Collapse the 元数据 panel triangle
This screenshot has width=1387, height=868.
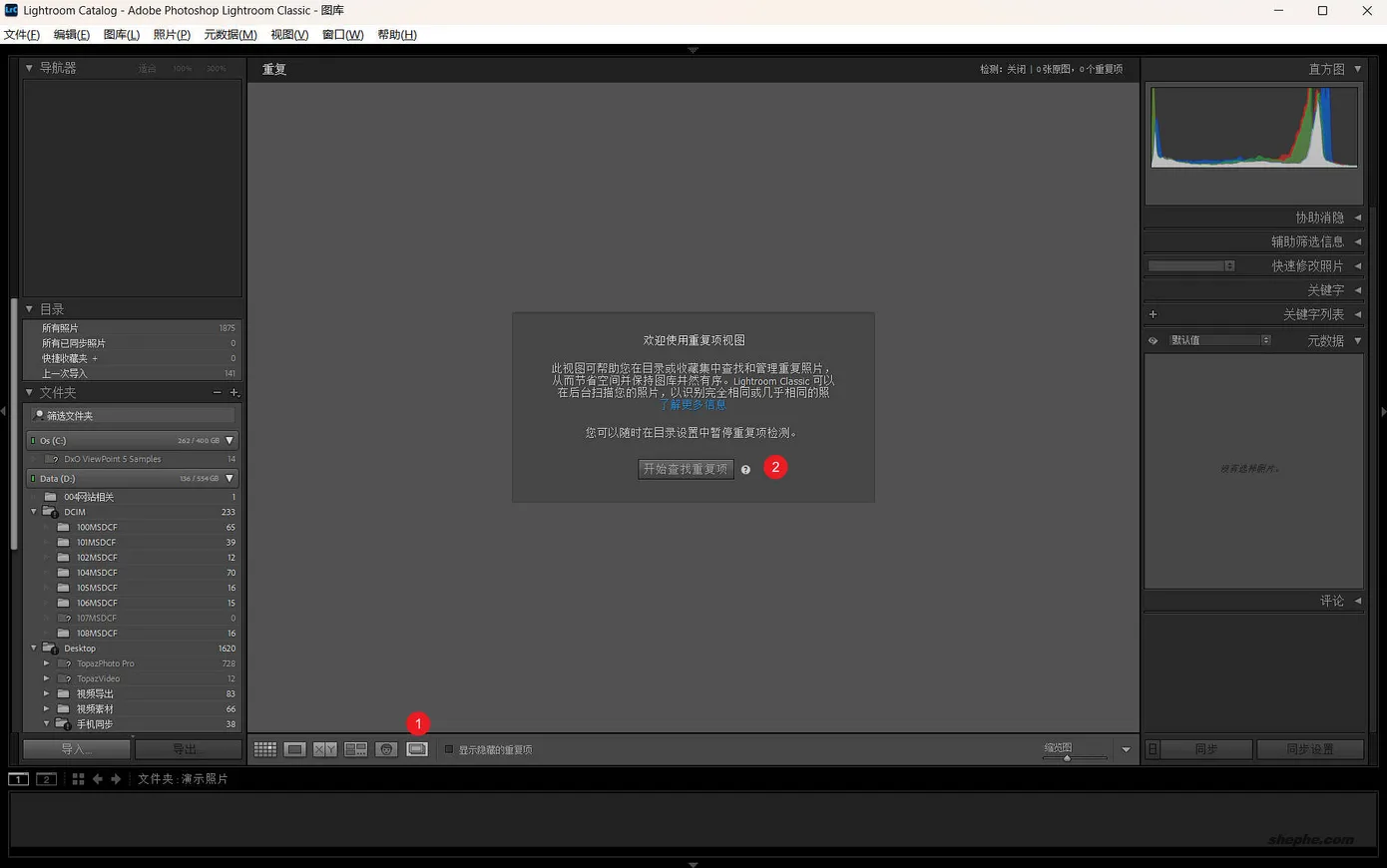click(x=1358, y=341)
